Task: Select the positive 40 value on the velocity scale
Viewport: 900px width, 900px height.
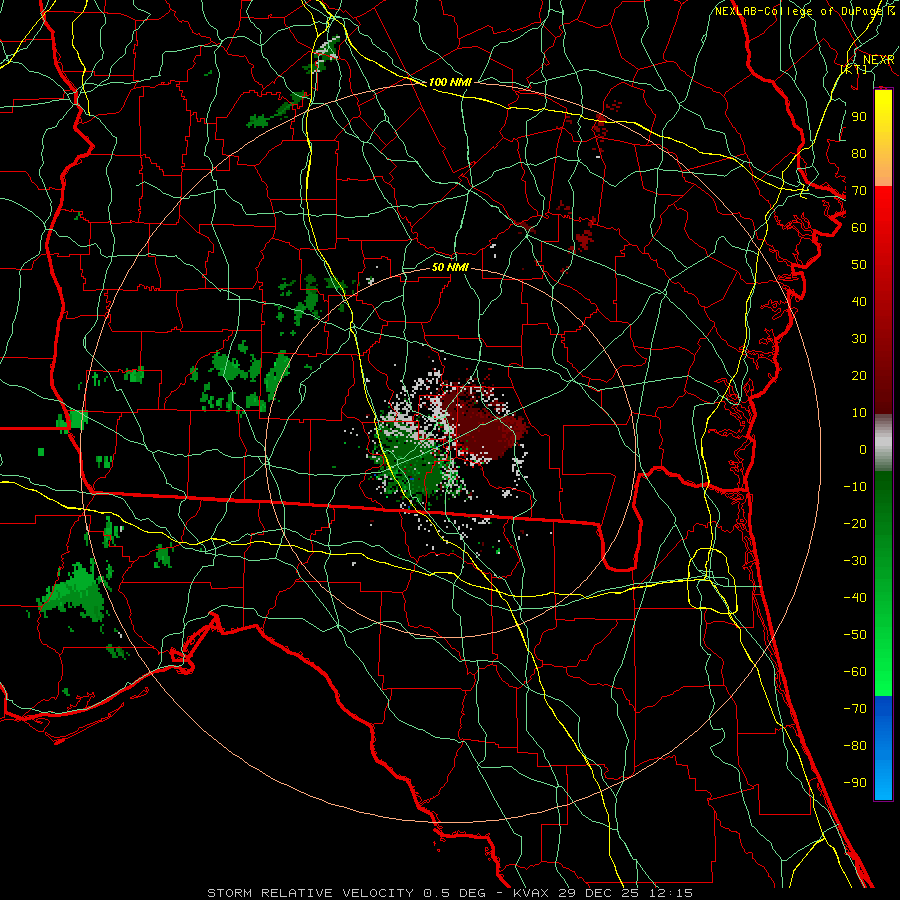Action: (x=859, y=302)
